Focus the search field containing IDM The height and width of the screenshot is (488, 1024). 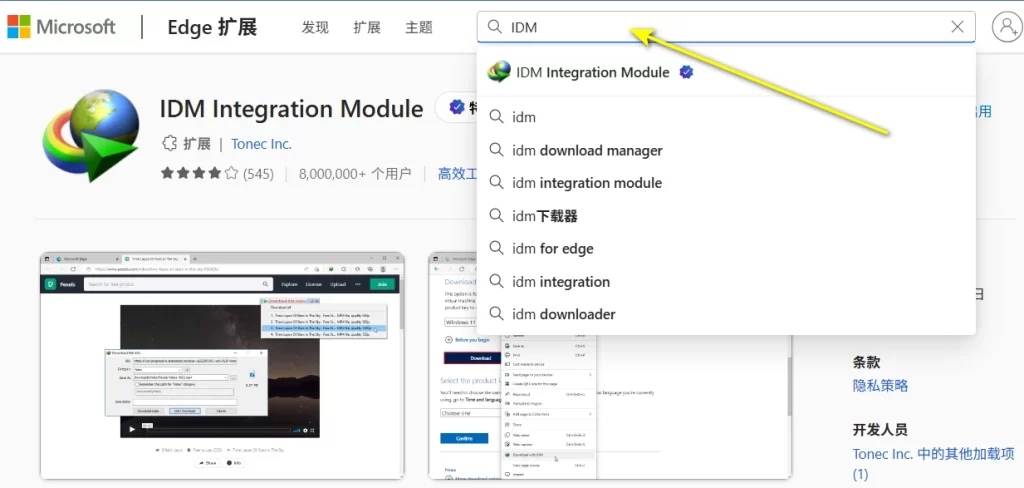725,27
